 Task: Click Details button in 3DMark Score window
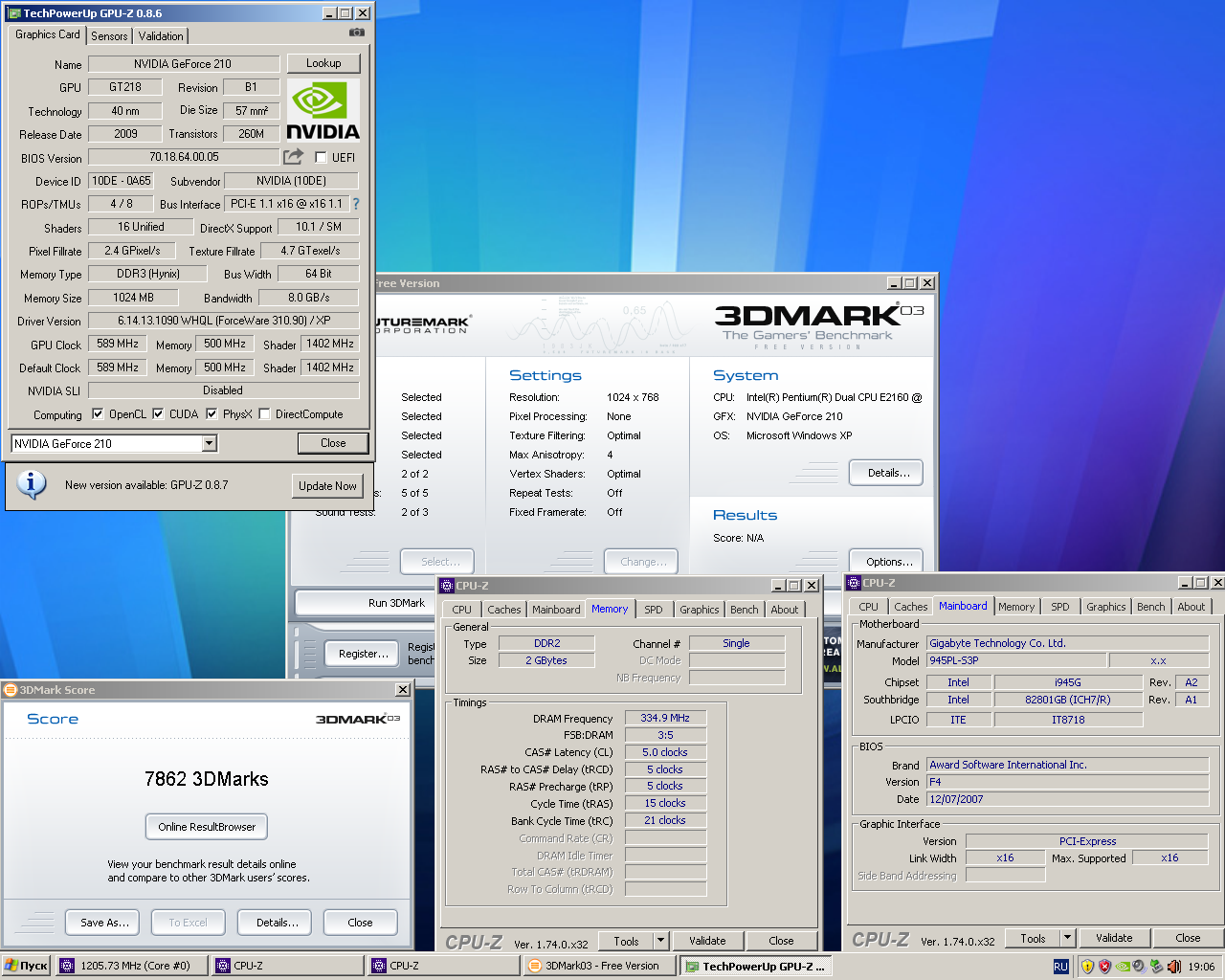(x=277, y=923)
